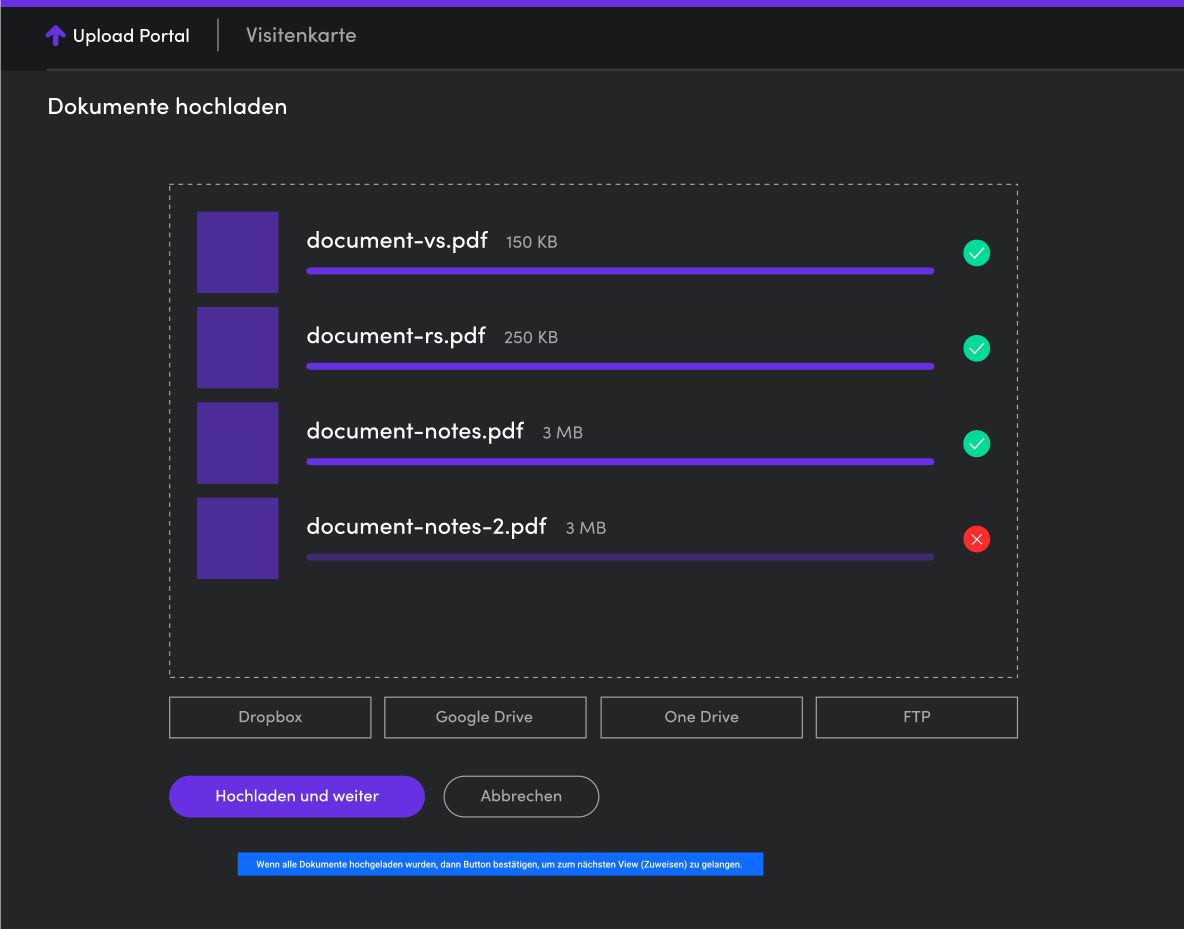Choose Dropbox as upload source
Screen dimensions: 1184x929
tap(270, 717)
